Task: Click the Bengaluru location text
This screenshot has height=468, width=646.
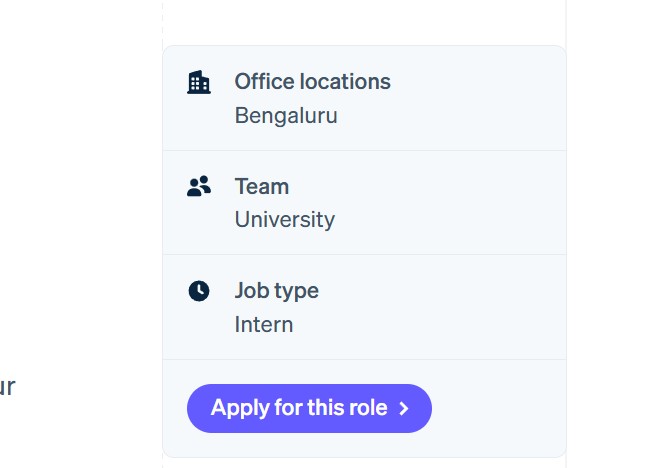Action: 286,115
